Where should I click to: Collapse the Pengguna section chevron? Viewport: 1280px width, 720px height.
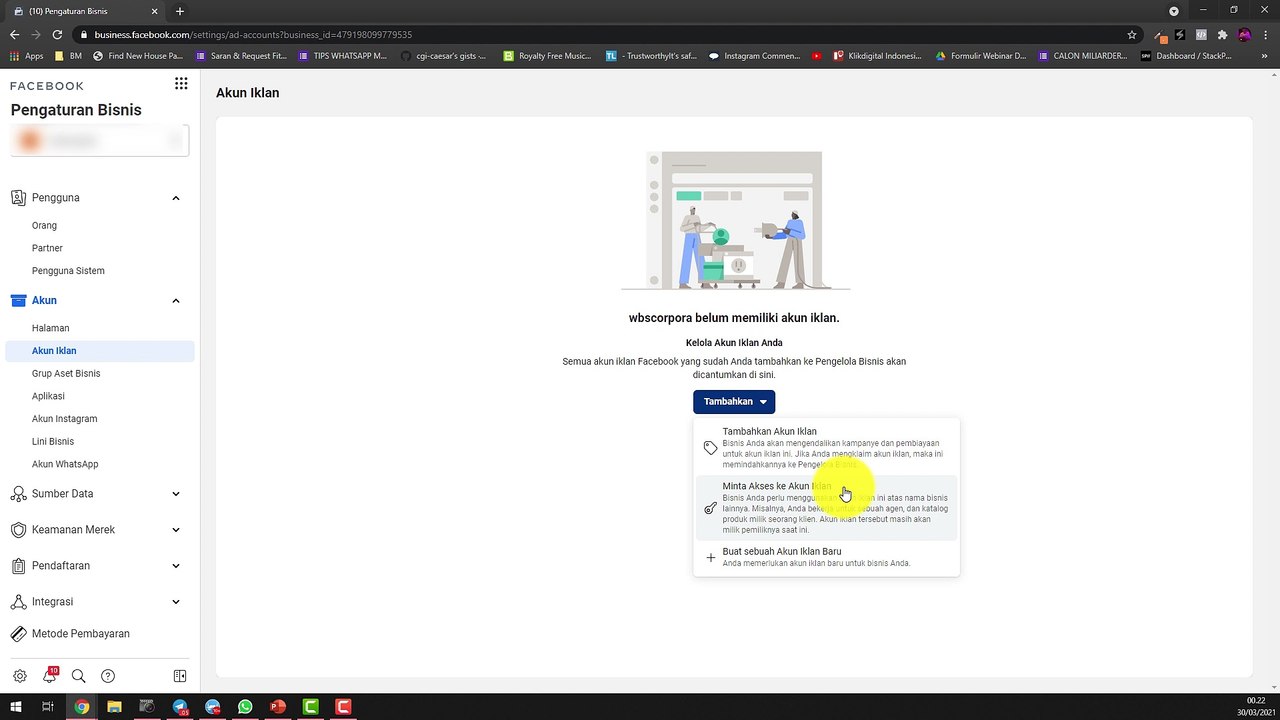click(x=176, y=198)
